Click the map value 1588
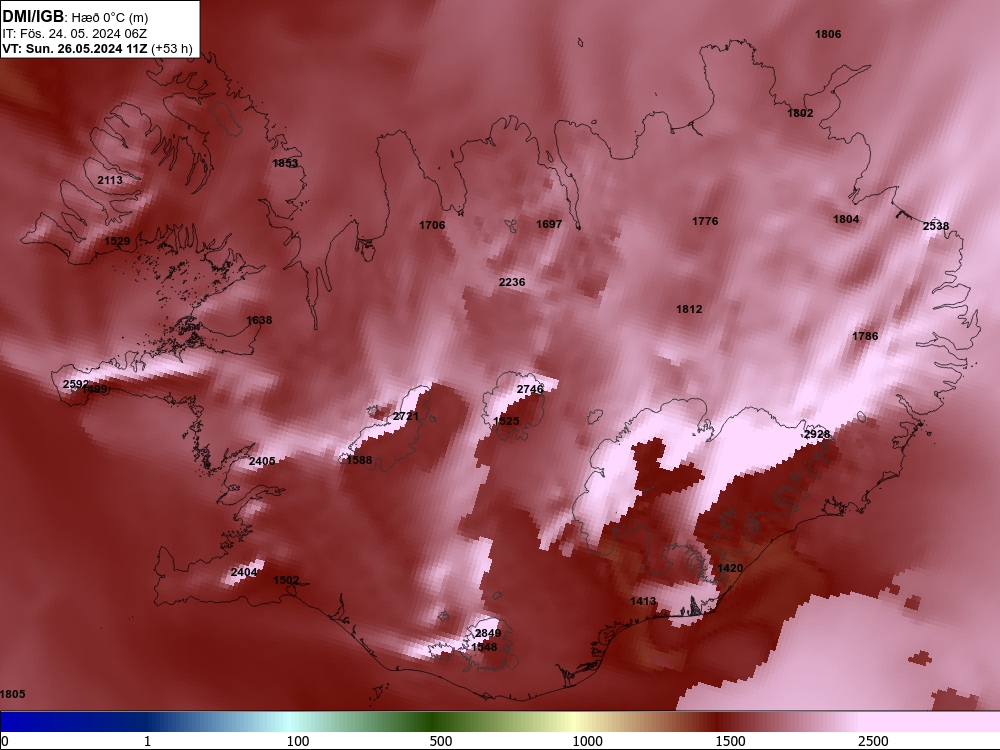 [358, 460]
